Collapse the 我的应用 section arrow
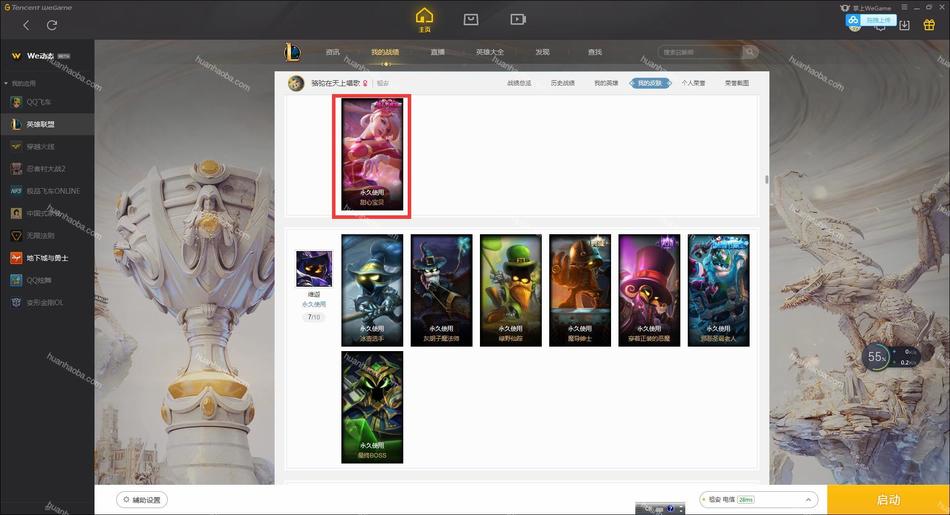The image size is (950, 515). [6, 83]
